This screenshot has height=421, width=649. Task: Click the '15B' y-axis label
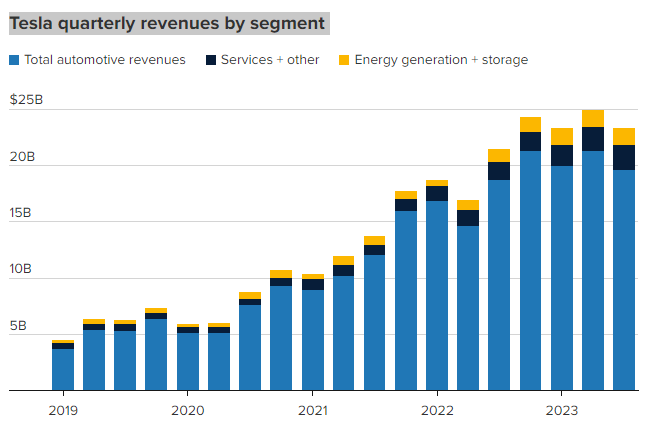tap(20, 213)
